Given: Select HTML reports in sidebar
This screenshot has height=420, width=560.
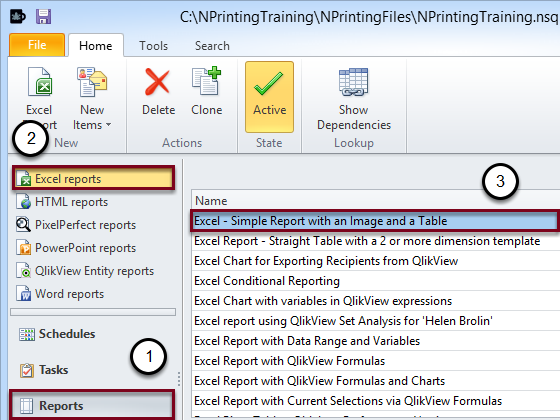Looking at the screenshot, I should [71, 202].
